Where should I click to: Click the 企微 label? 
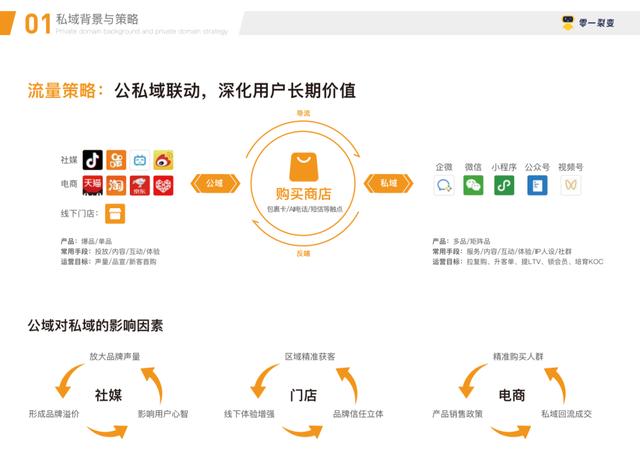point(444,167)
